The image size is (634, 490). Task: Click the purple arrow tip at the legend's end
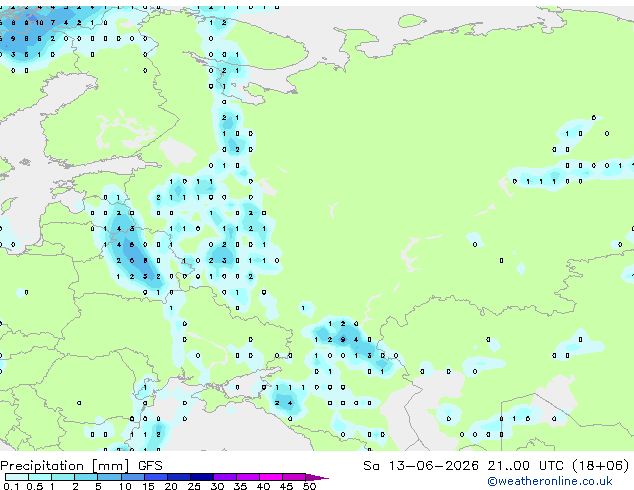coord(317,477)
